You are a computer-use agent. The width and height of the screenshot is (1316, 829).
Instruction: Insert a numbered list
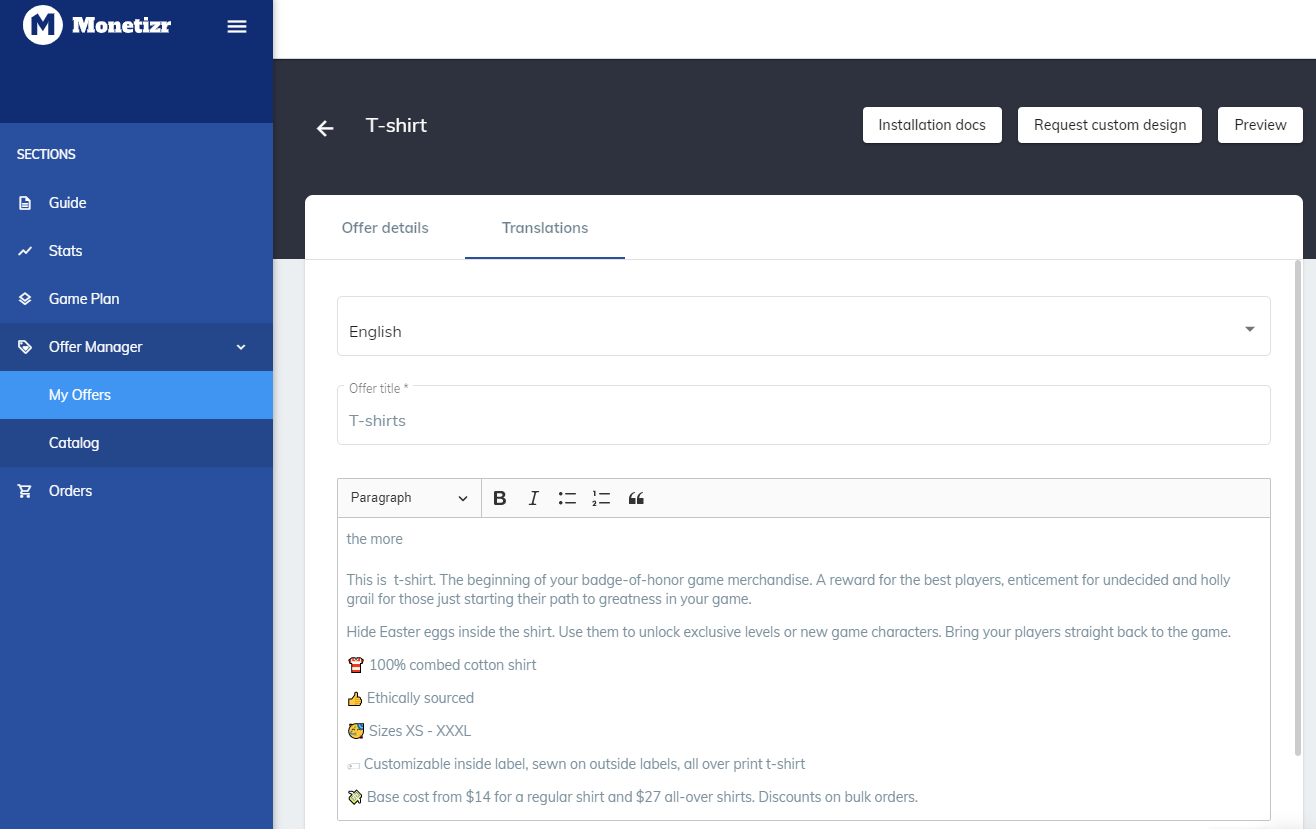(x=601, y=498)
